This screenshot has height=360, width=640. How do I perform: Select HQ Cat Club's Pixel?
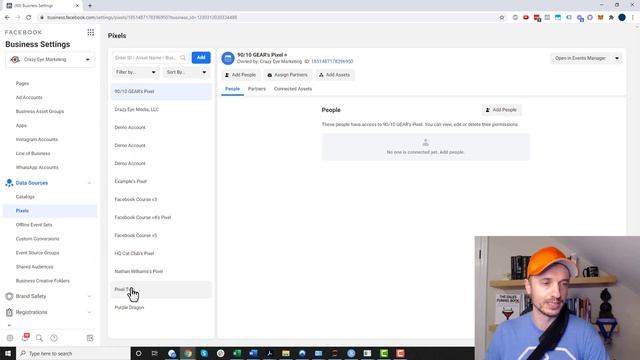161,253
